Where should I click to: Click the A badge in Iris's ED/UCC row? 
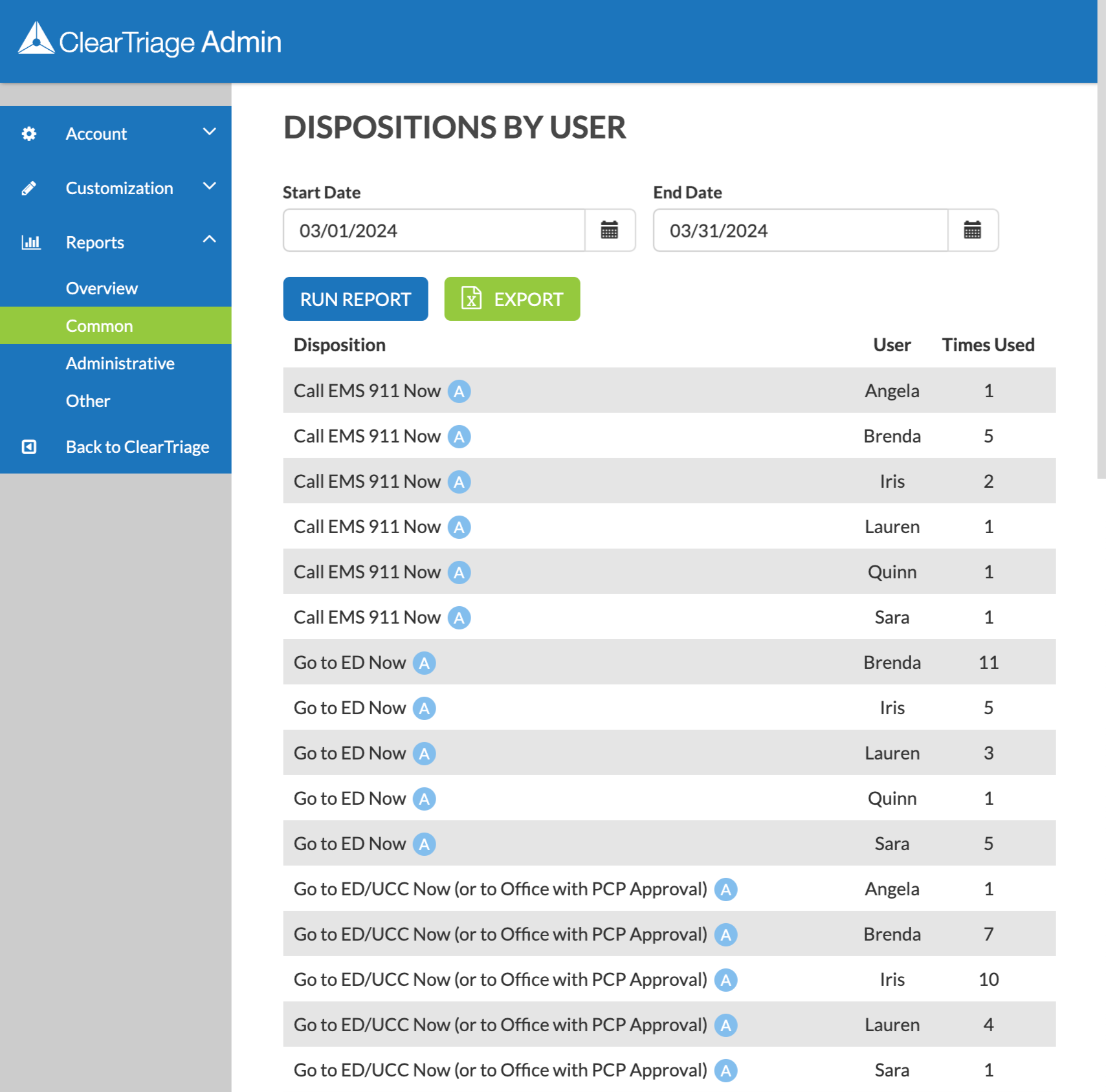point(726,980)
